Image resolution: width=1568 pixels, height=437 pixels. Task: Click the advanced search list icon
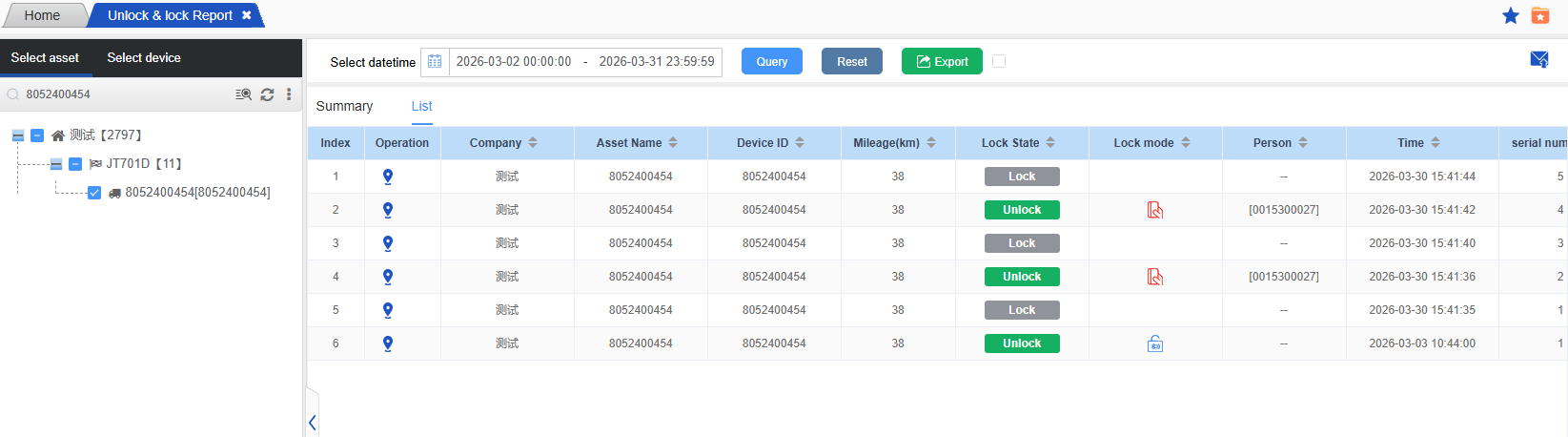[x=244, y=94]
